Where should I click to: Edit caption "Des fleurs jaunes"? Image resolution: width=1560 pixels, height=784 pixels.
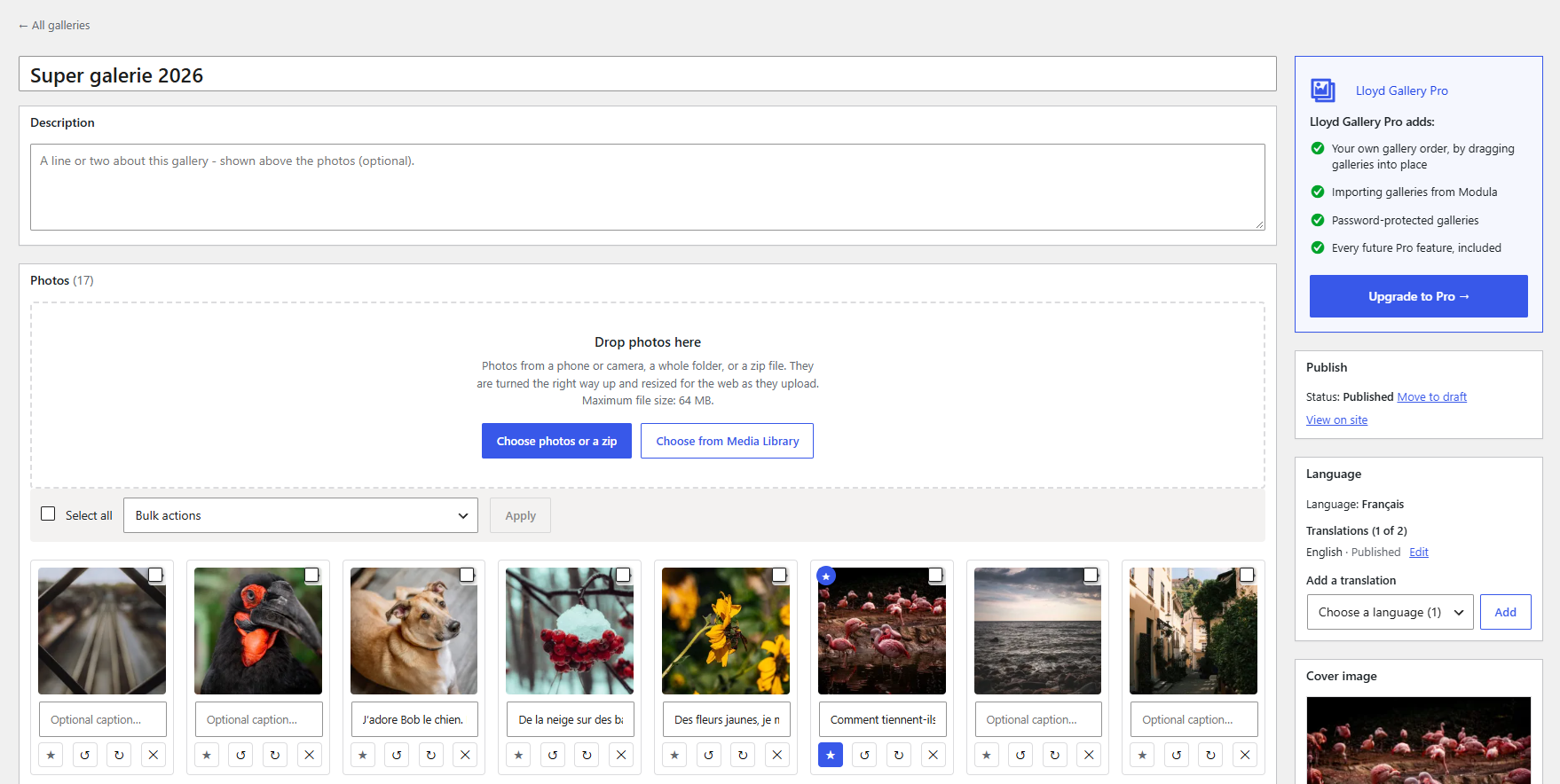(x=727, y=719)
